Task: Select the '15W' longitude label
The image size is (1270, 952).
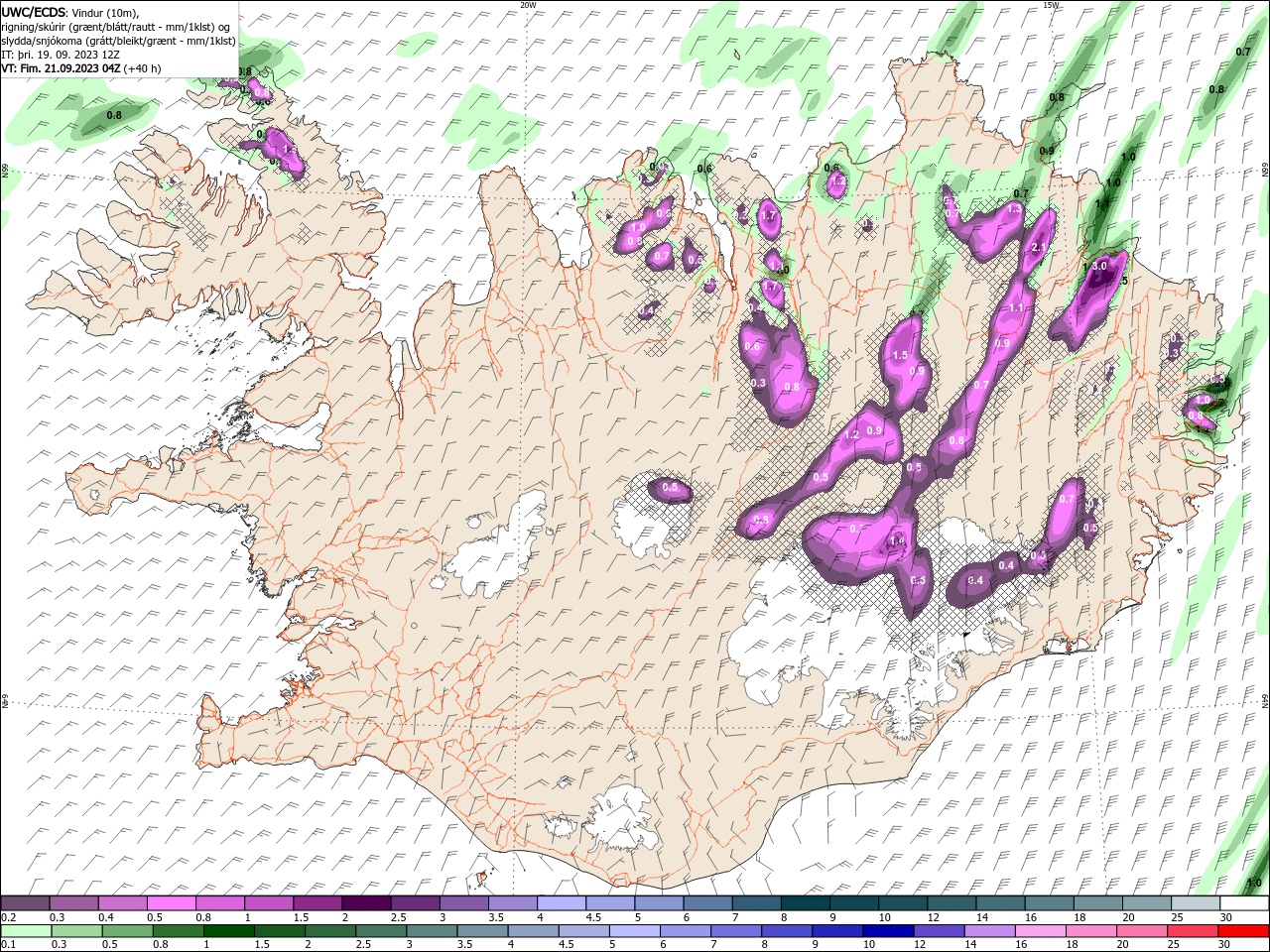Action: coord(1051,5)
